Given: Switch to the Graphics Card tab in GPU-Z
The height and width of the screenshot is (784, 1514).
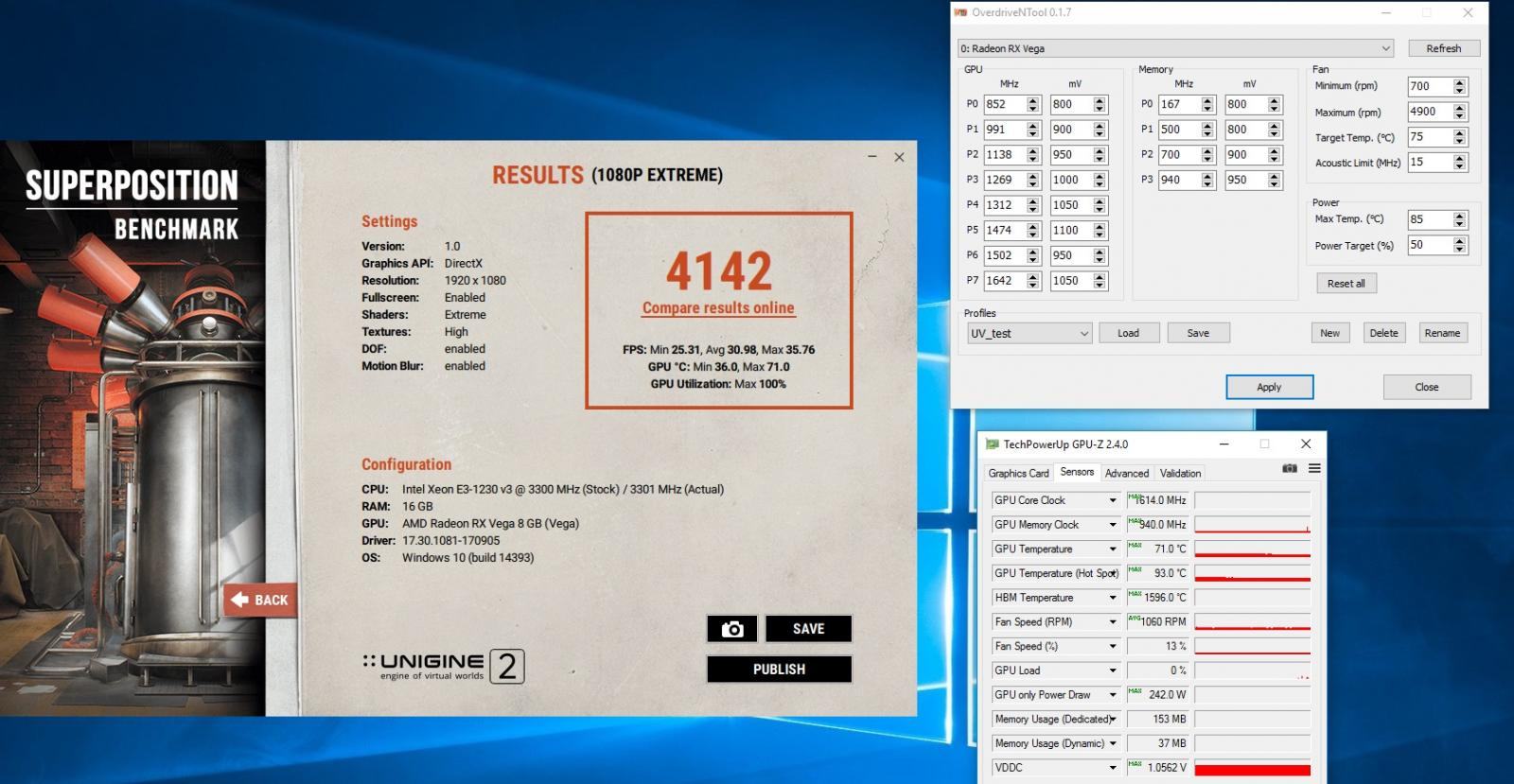Looking at the screenshot, I should pyautogui.click(x=1018, y=473).
